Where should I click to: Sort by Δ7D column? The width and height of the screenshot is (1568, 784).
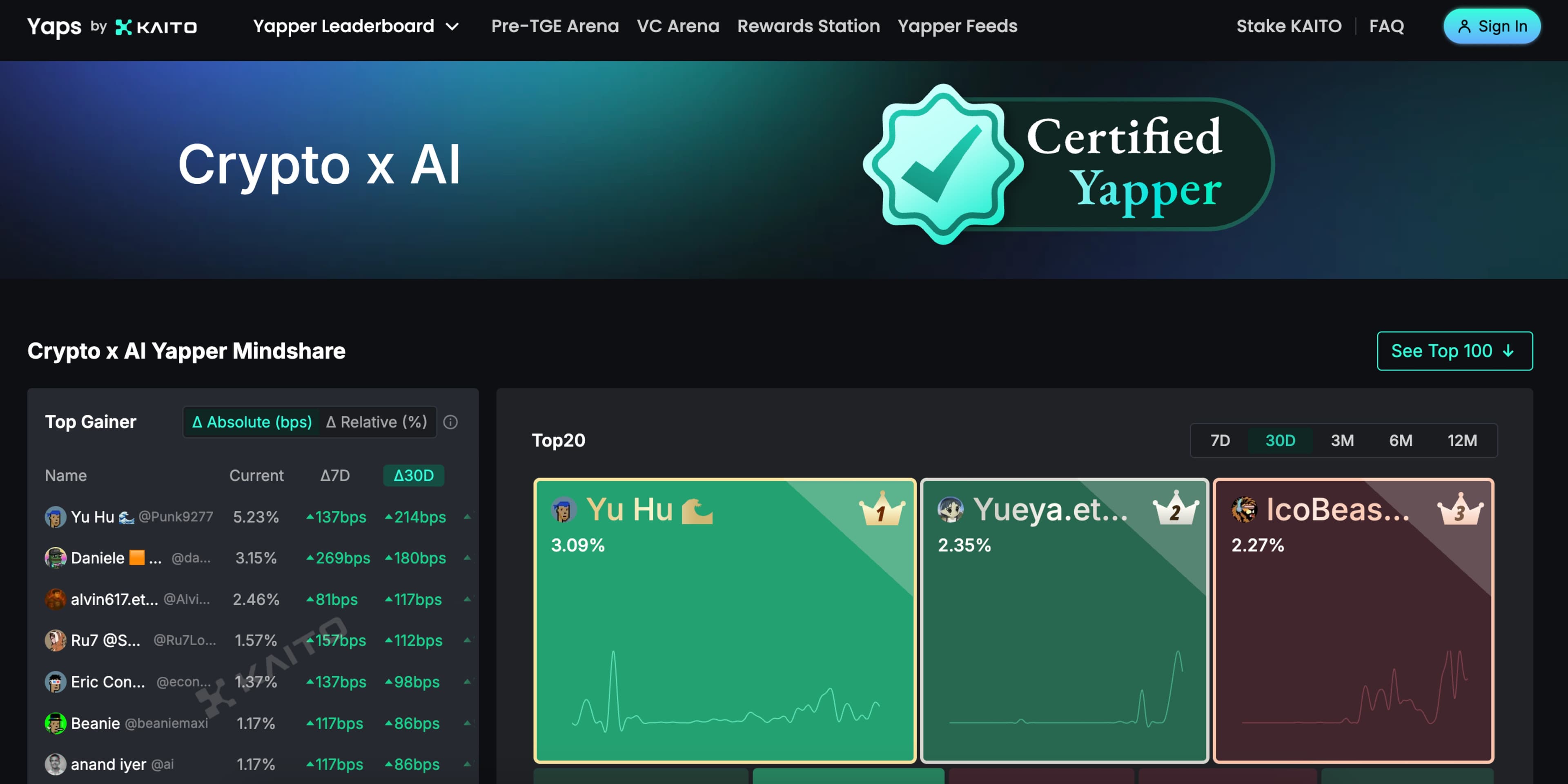(x=335, y=475)
